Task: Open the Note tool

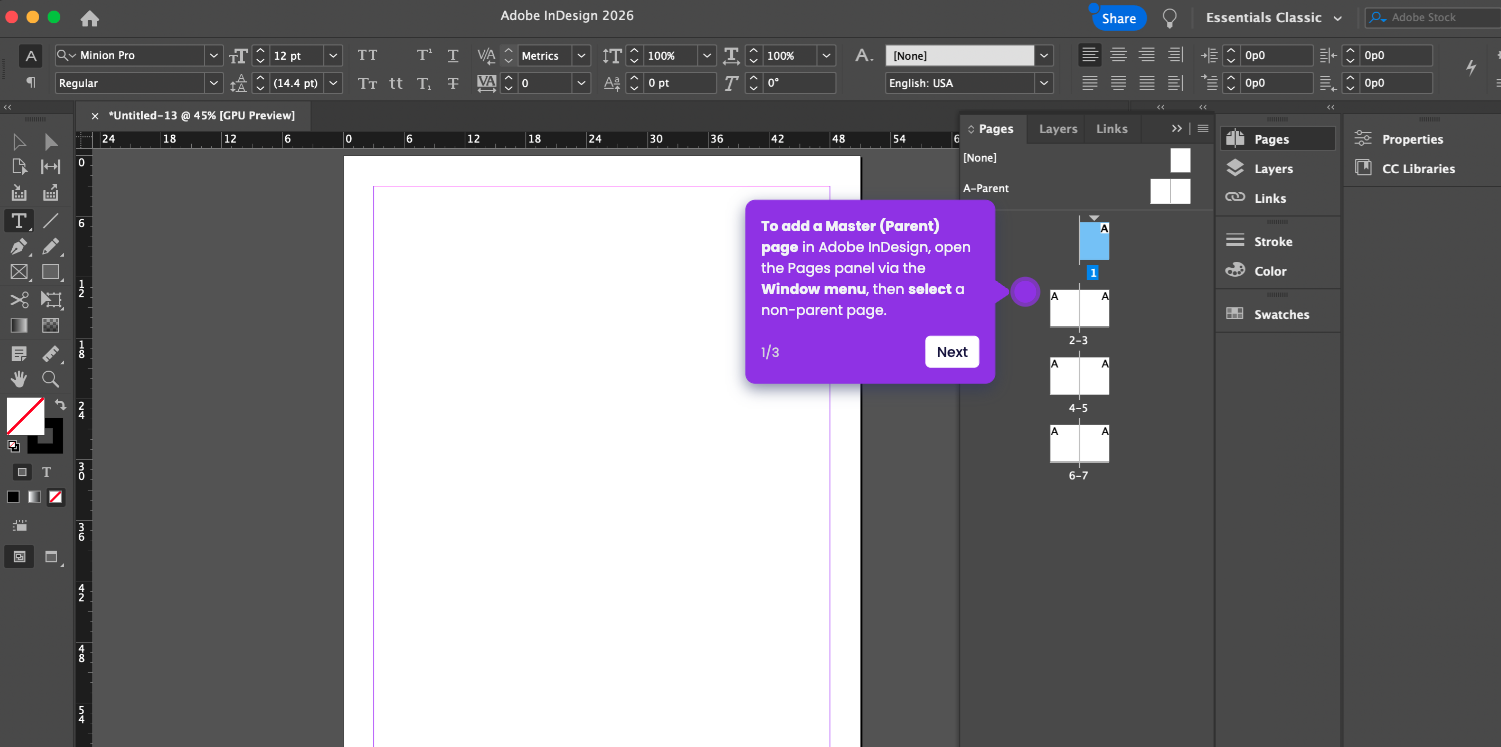Action: [19, 353]
